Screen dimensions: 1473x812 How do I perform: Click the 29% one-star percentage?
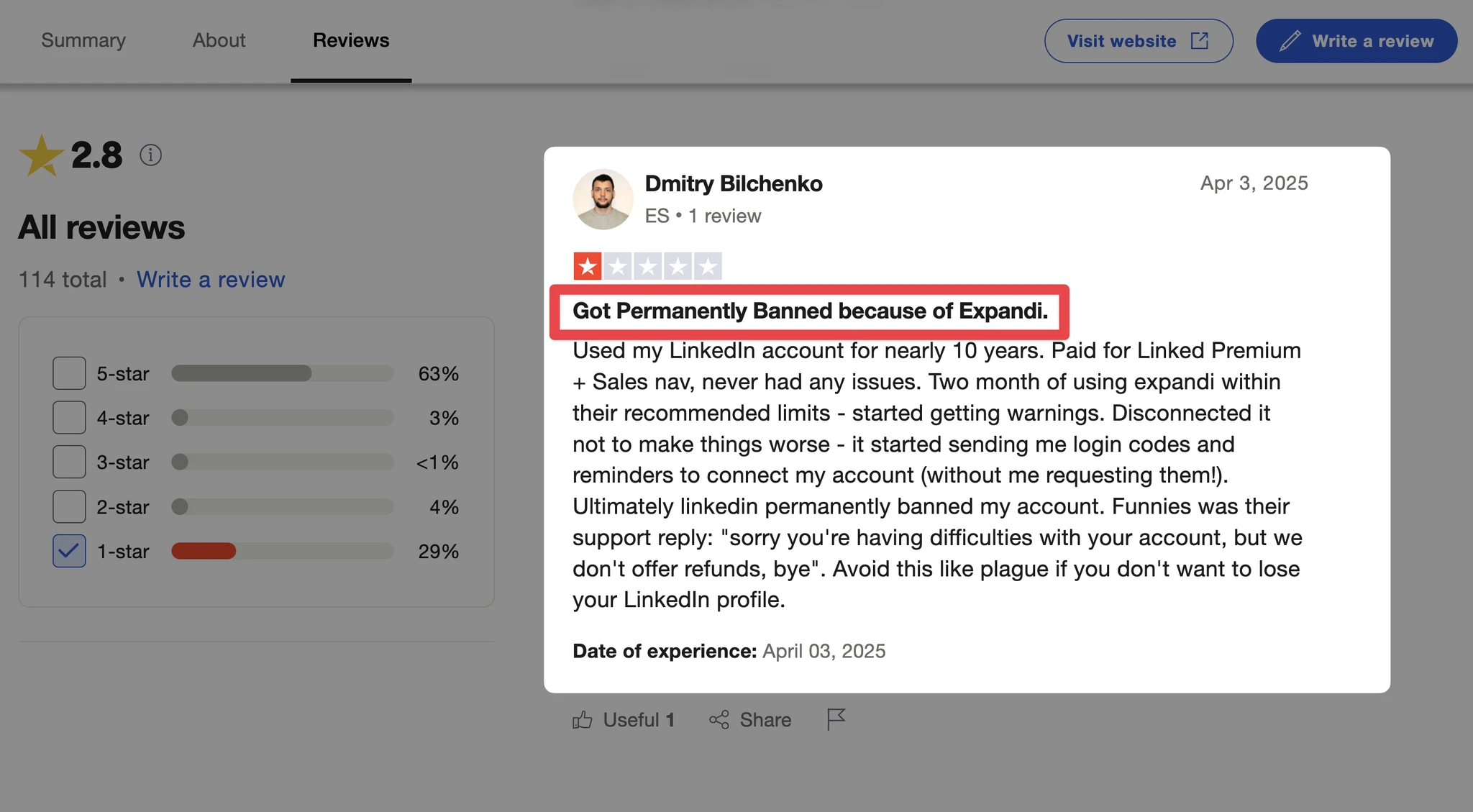click(x=439, y=551)
